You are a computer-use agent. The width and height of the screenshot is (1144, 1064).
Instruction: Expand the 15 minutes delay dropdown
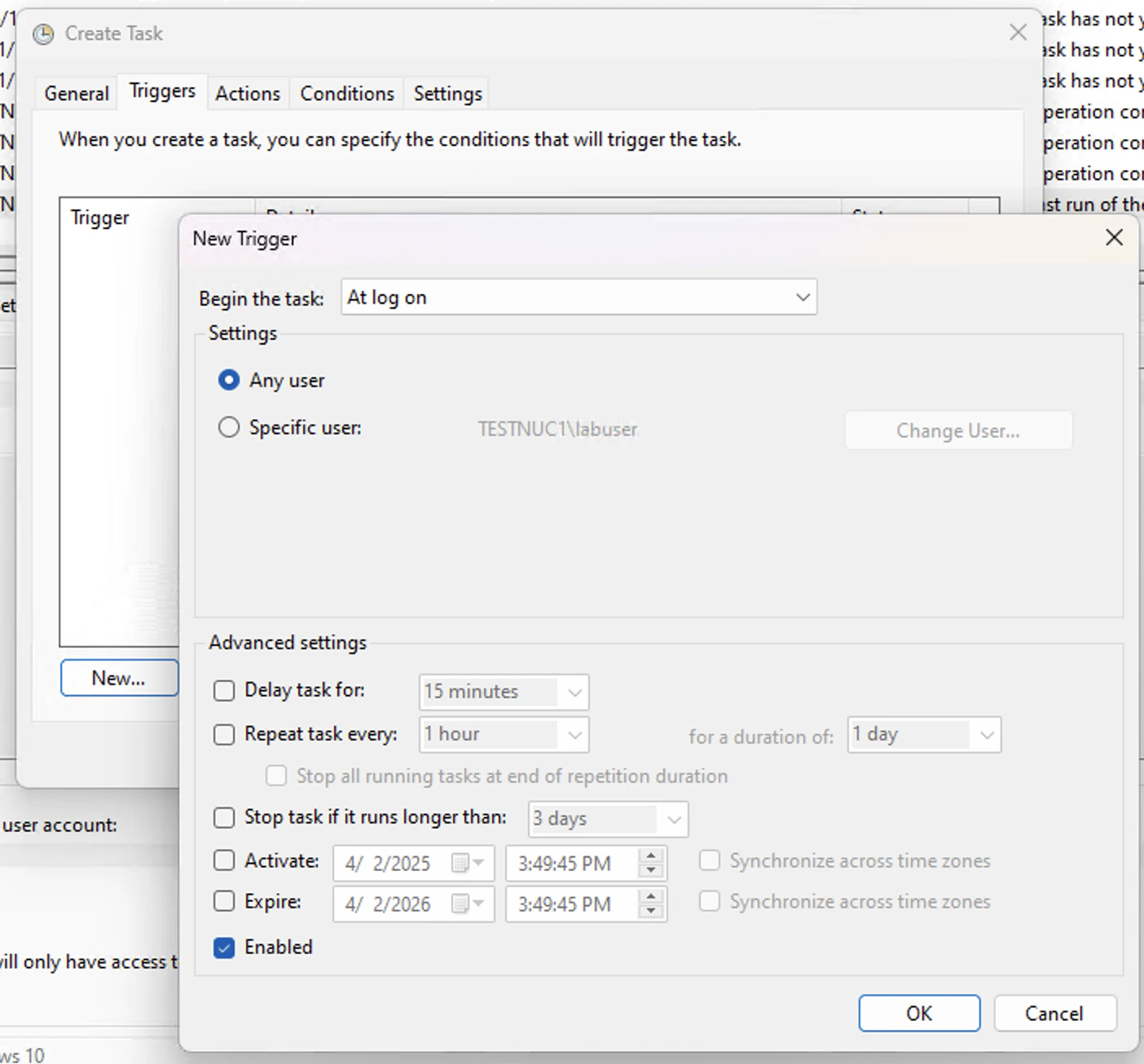[573, 692]
